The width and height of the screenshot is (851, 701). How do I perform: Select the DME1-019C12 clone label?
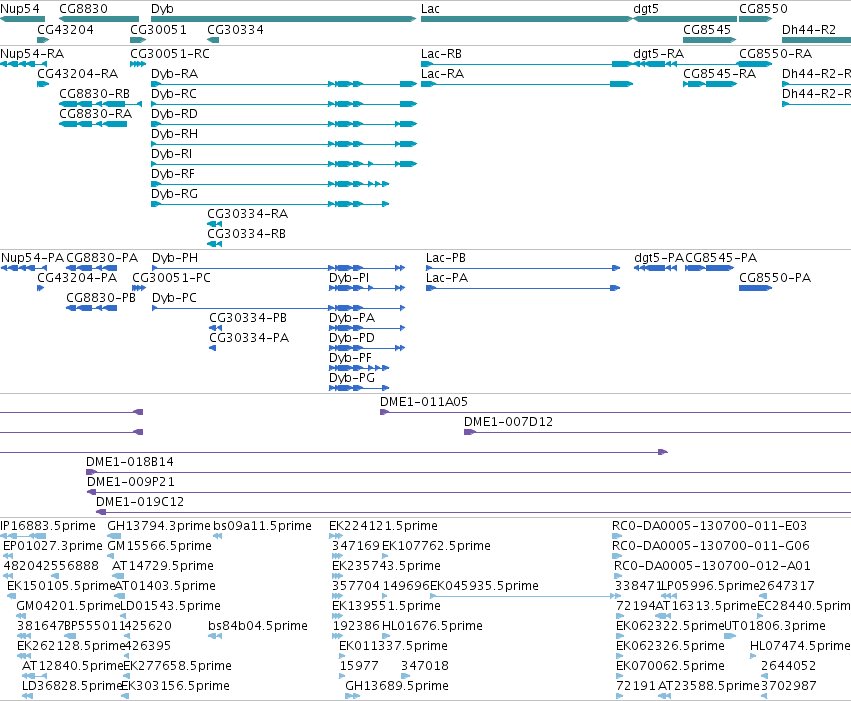(x=140, y=502)
